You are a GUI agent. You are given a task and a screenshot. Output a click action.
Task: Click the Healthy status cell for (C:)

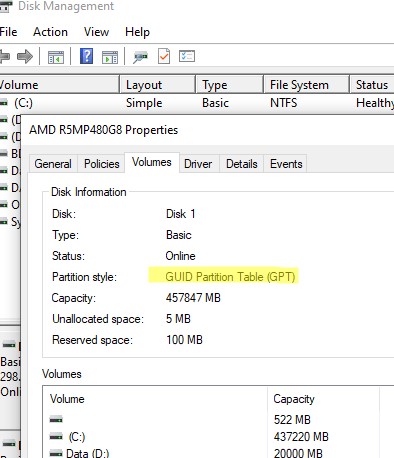pos(375,103)
